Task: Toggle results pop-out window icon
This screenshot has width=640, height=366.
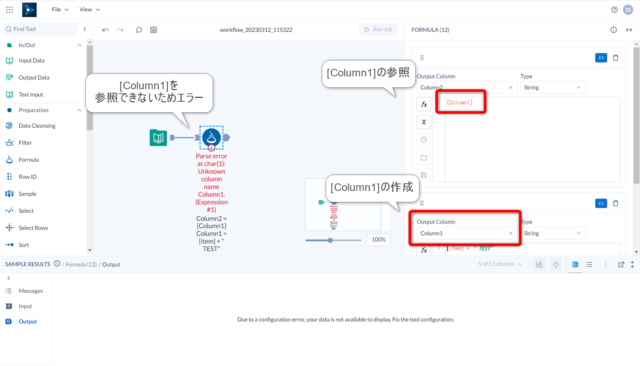Action: coord(621,264)
